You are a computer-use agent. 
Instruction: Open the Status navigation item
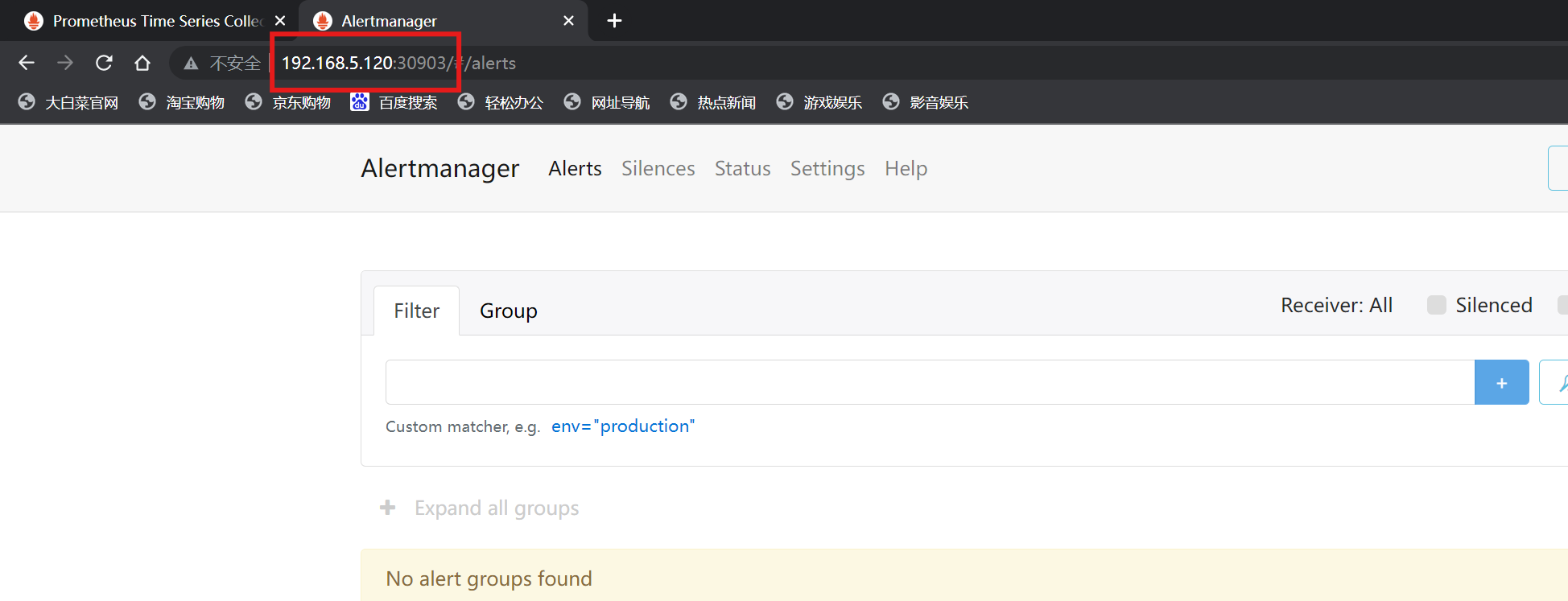742,168
